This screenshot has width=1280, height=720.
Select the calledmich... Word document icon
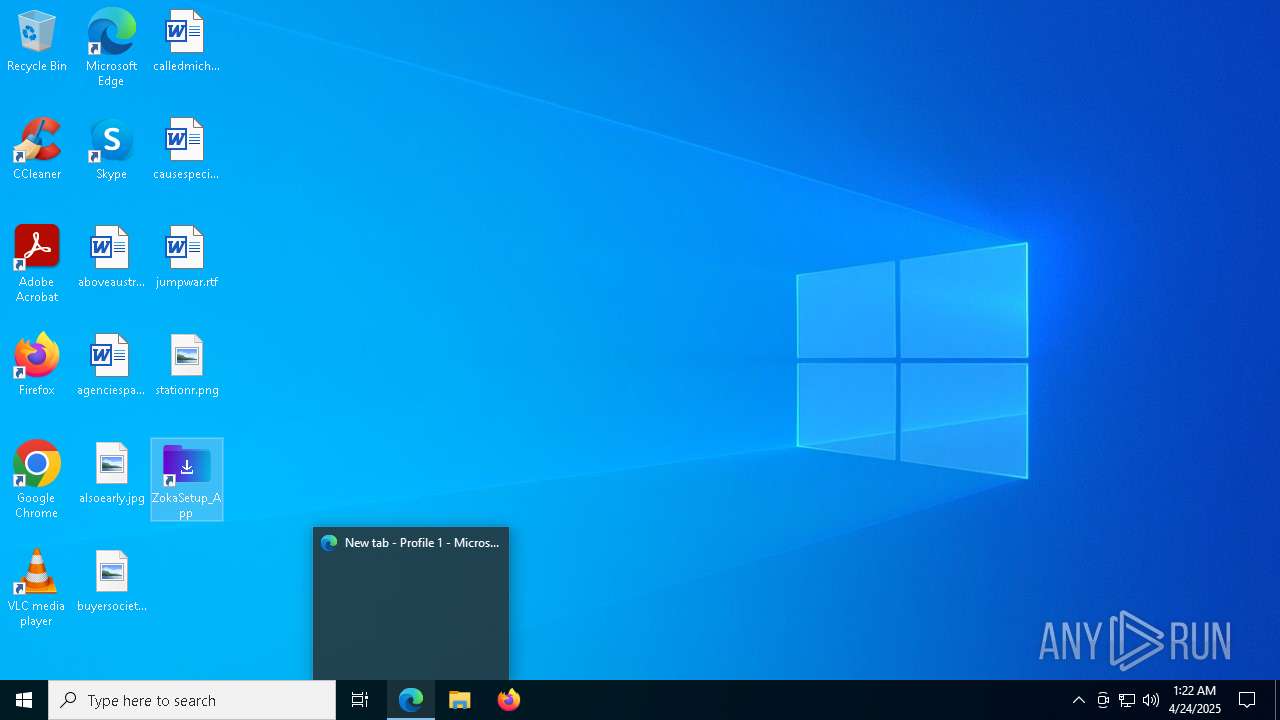186,42
